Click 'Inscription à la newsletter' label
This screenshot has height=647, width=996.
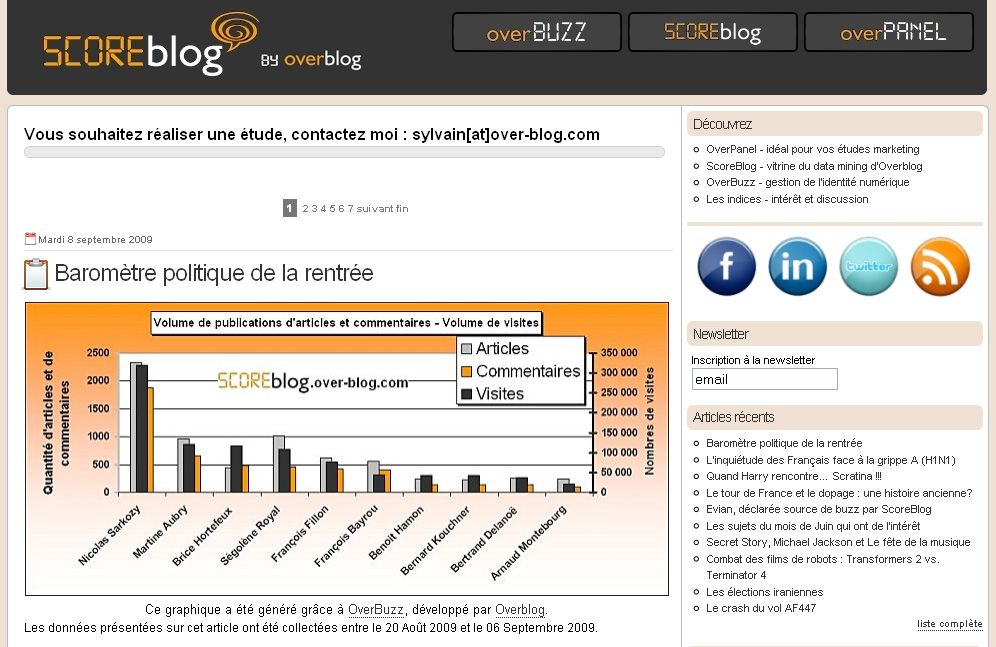coord(753,360)
